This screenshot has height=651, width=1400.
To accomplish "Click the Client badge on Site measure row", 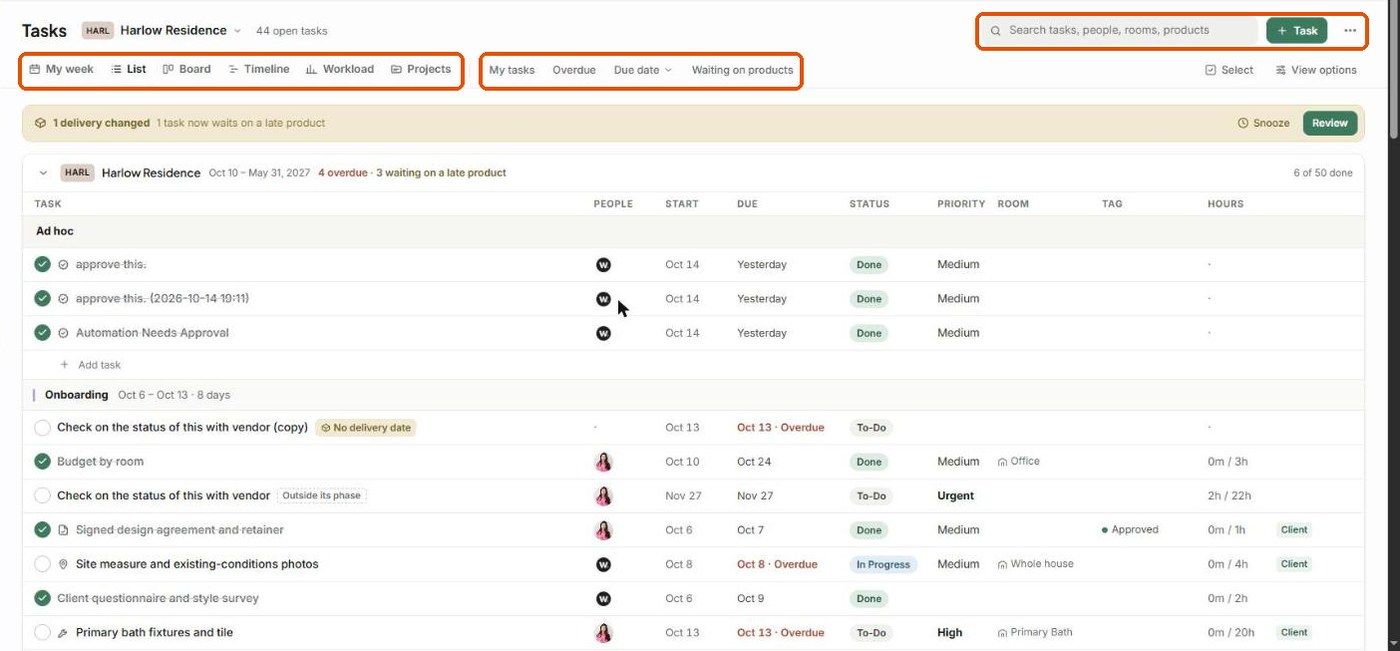I will [x=1294, y=564].
